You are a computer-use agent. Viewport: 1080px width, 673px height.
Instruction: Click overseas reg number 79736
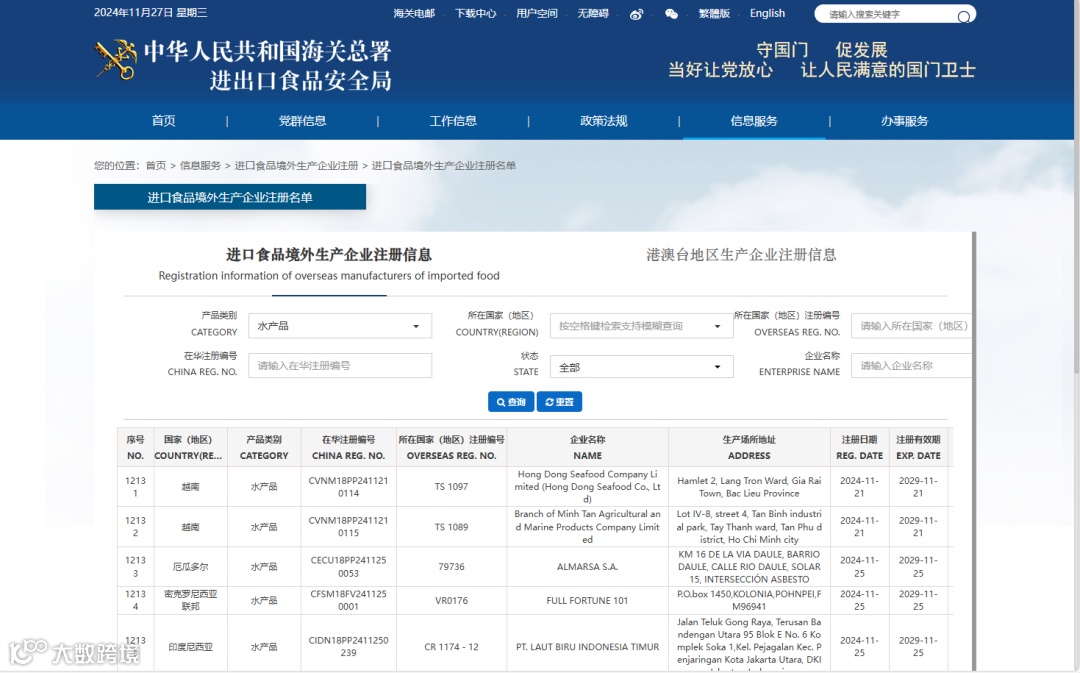451,567
